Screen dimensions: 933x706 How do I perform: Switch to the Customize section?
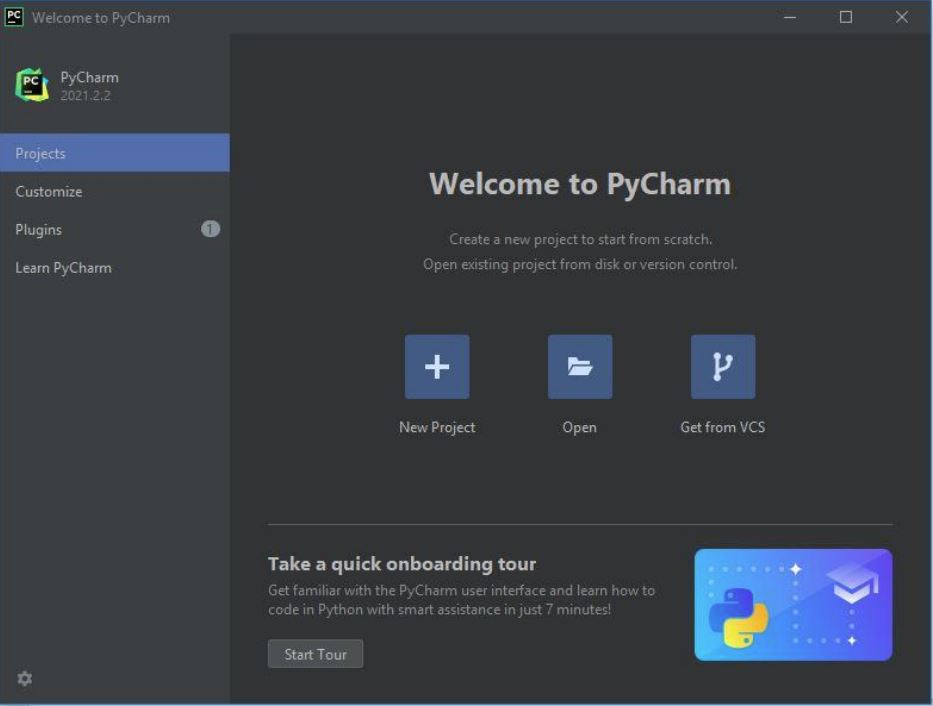(47, 191)
